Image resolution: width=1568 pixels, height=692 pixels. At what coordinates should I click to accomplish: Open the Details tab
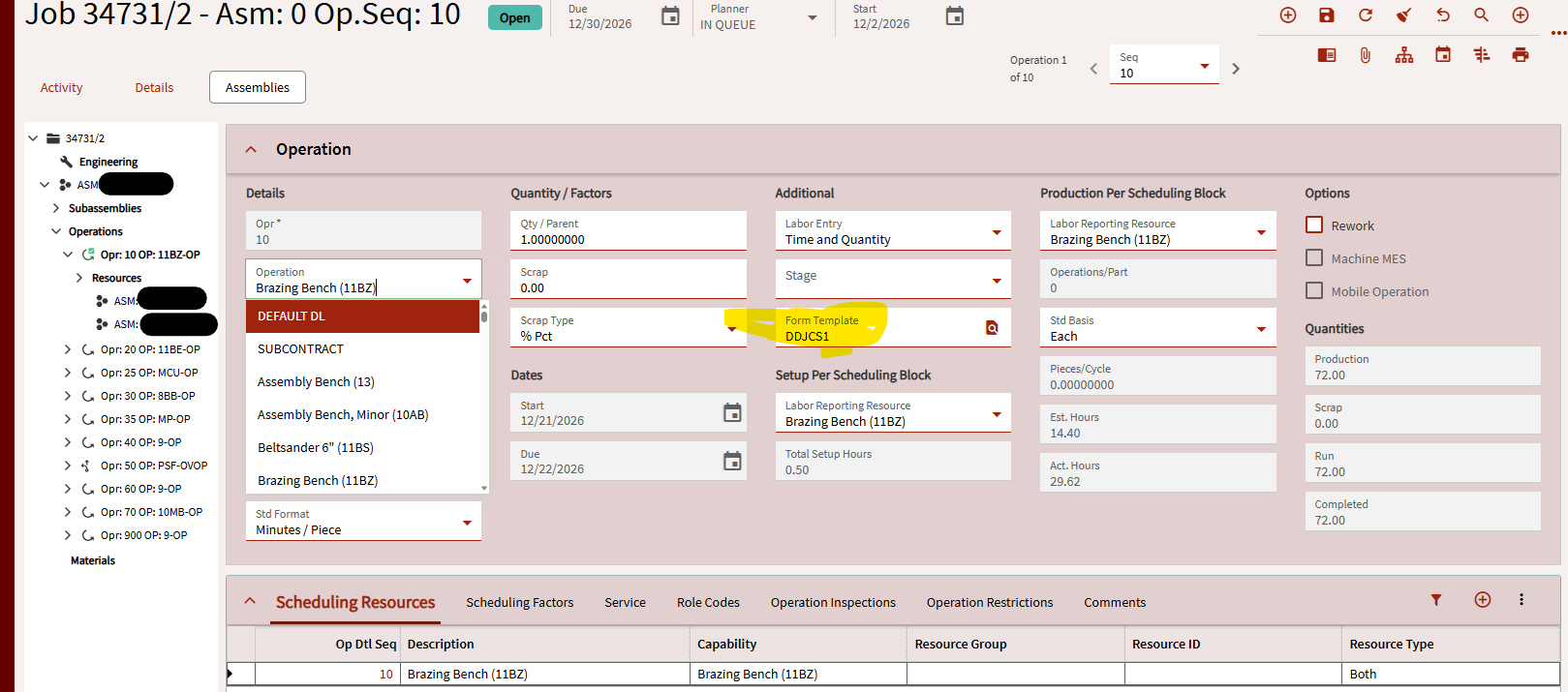(154, 87)
